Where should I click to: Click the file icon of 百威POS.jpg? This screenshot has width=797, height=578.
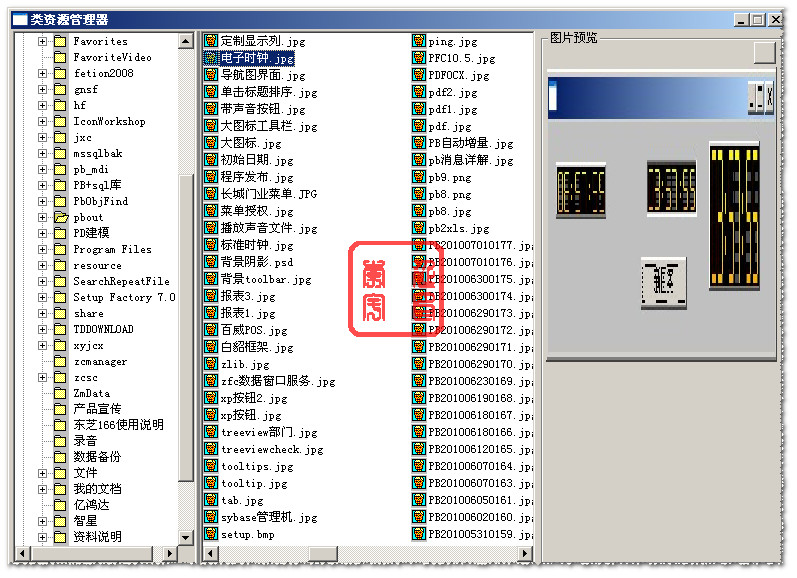(211, 330)
